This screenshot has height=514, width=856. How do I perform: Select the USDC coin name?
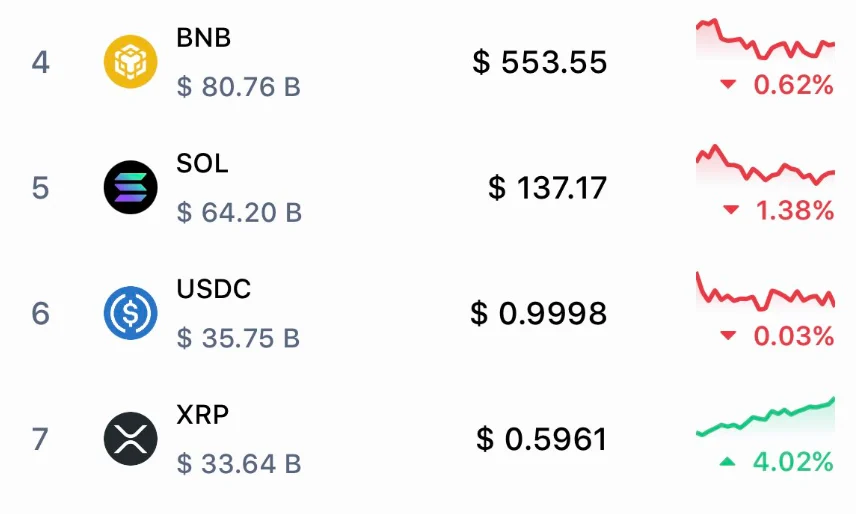[214, 289]
